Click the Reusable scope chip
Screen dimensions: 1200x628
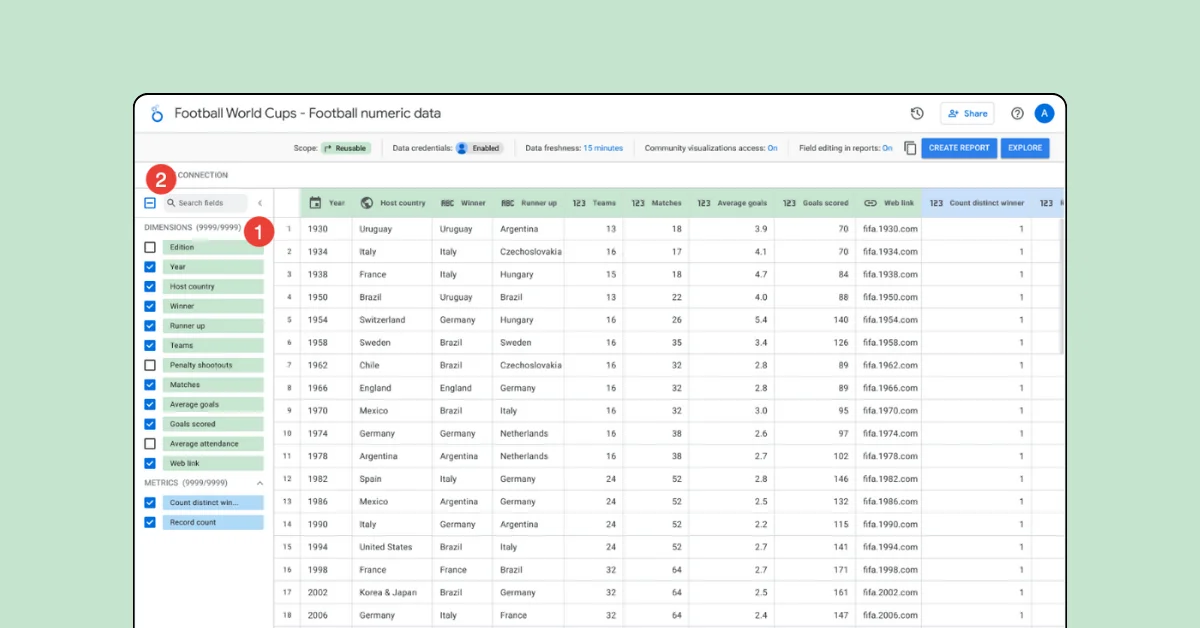click(346, 148)
